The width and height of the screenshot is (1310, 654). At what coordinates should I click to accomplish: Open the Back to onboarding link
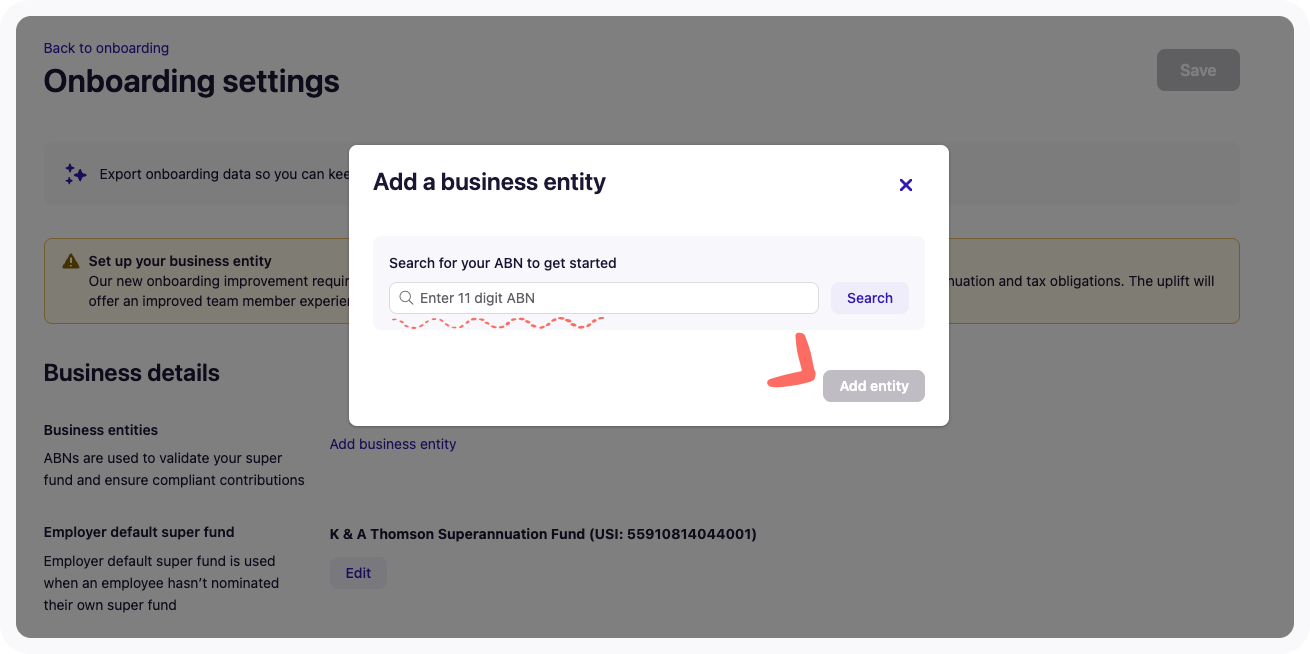tap(105, 47)
